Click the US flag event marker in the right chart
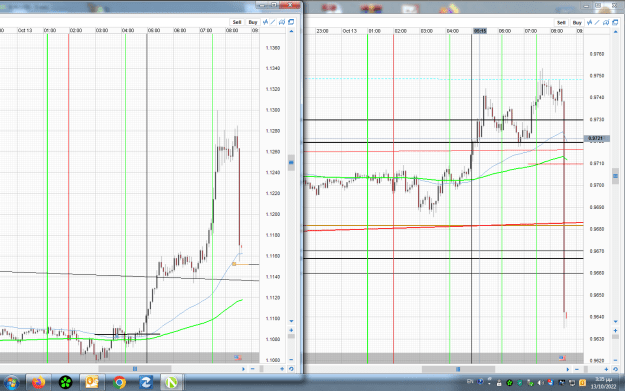625x391 pixels. [x=562, y=358]
